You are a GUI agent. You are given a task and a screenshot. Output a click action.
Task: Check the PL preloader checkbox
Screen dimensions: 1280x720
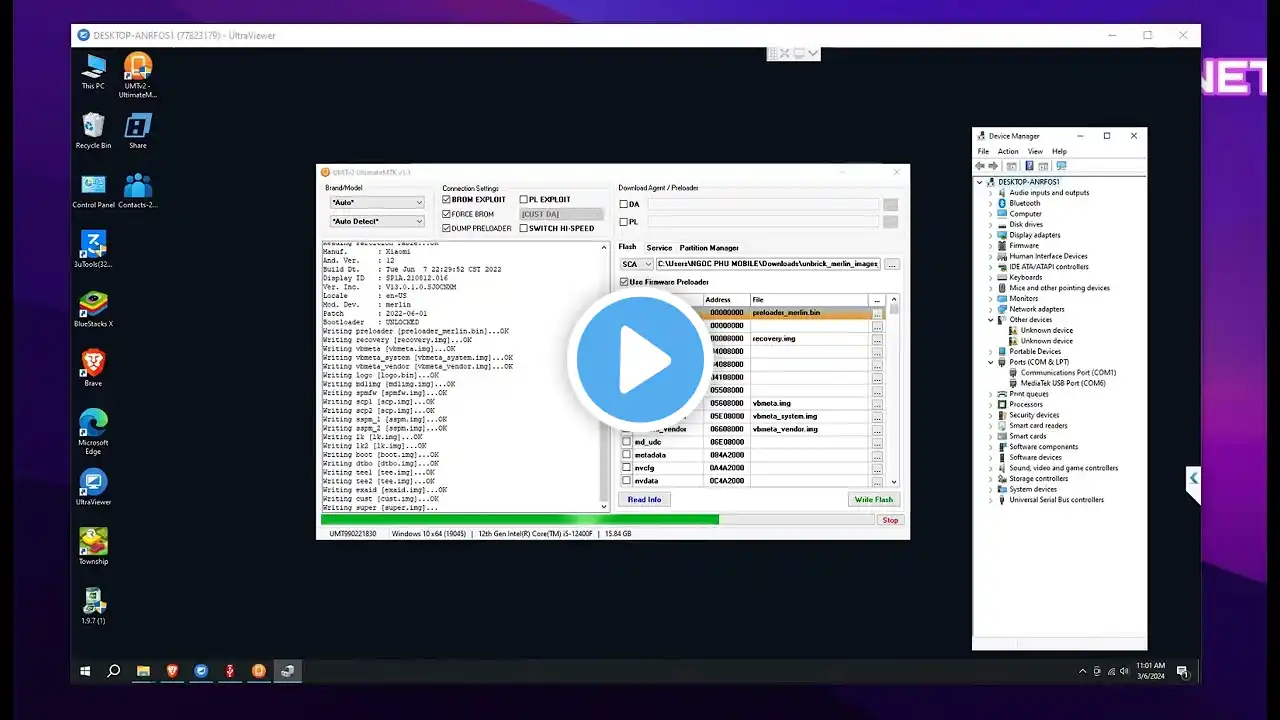(624, 222)
